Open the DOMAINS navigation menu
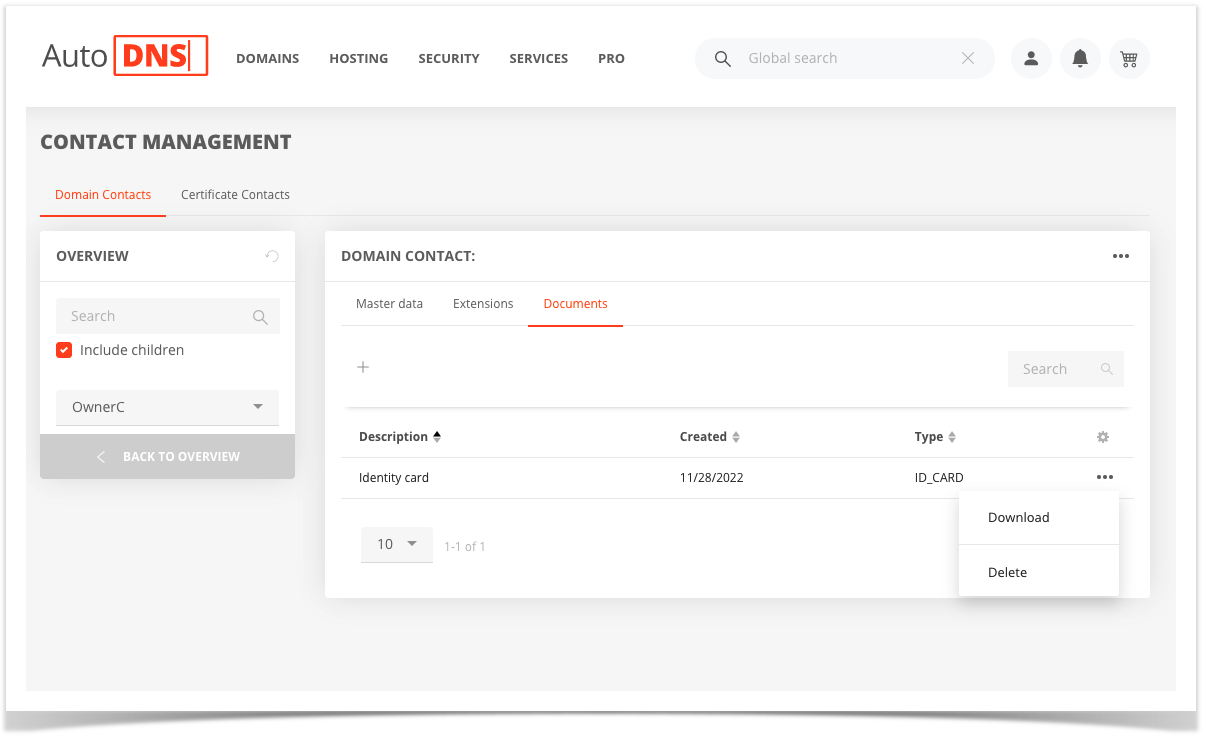 [268, 59]
